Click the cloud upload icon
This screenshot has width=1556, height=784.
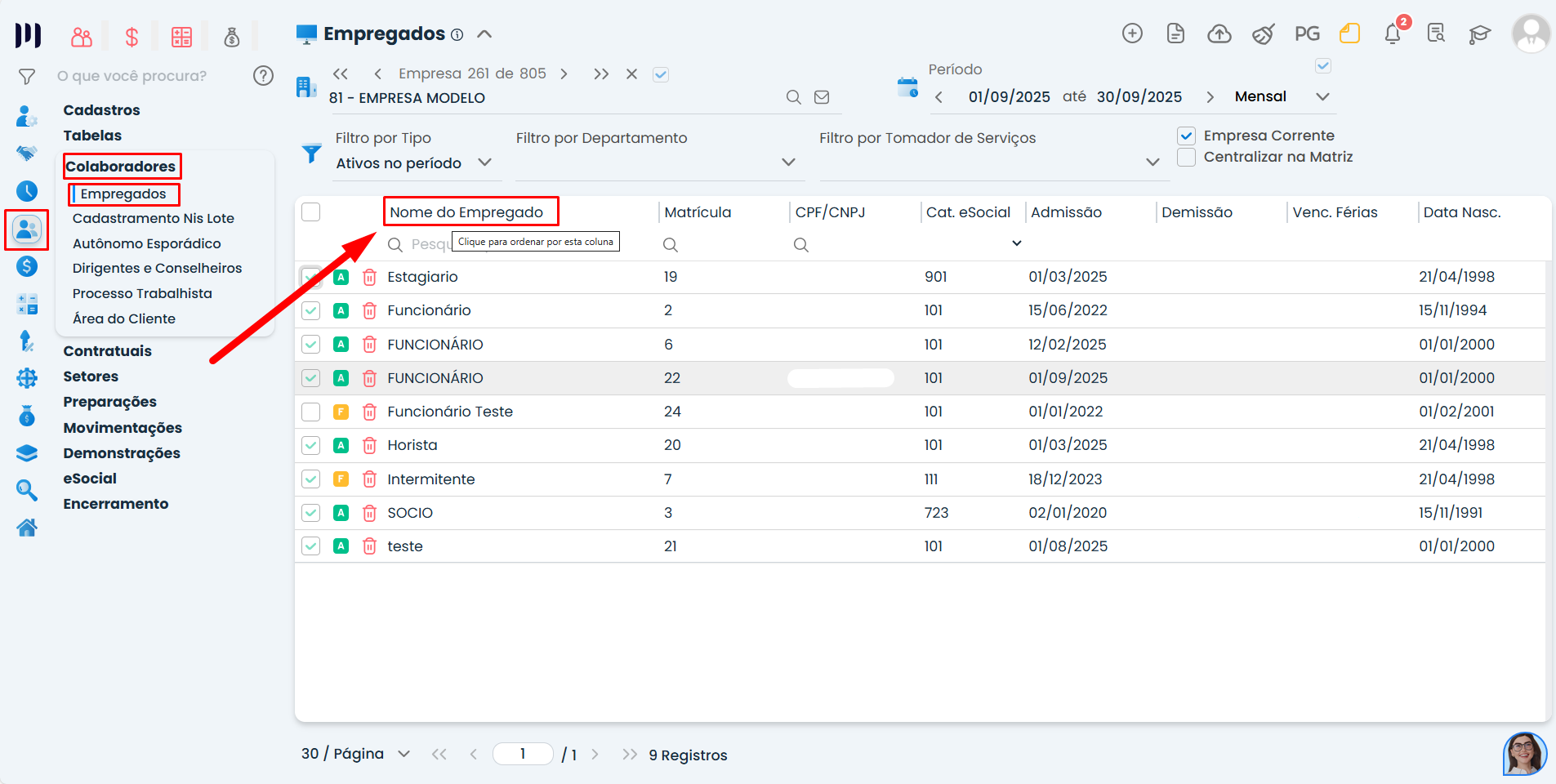[x=1219, y=33]
